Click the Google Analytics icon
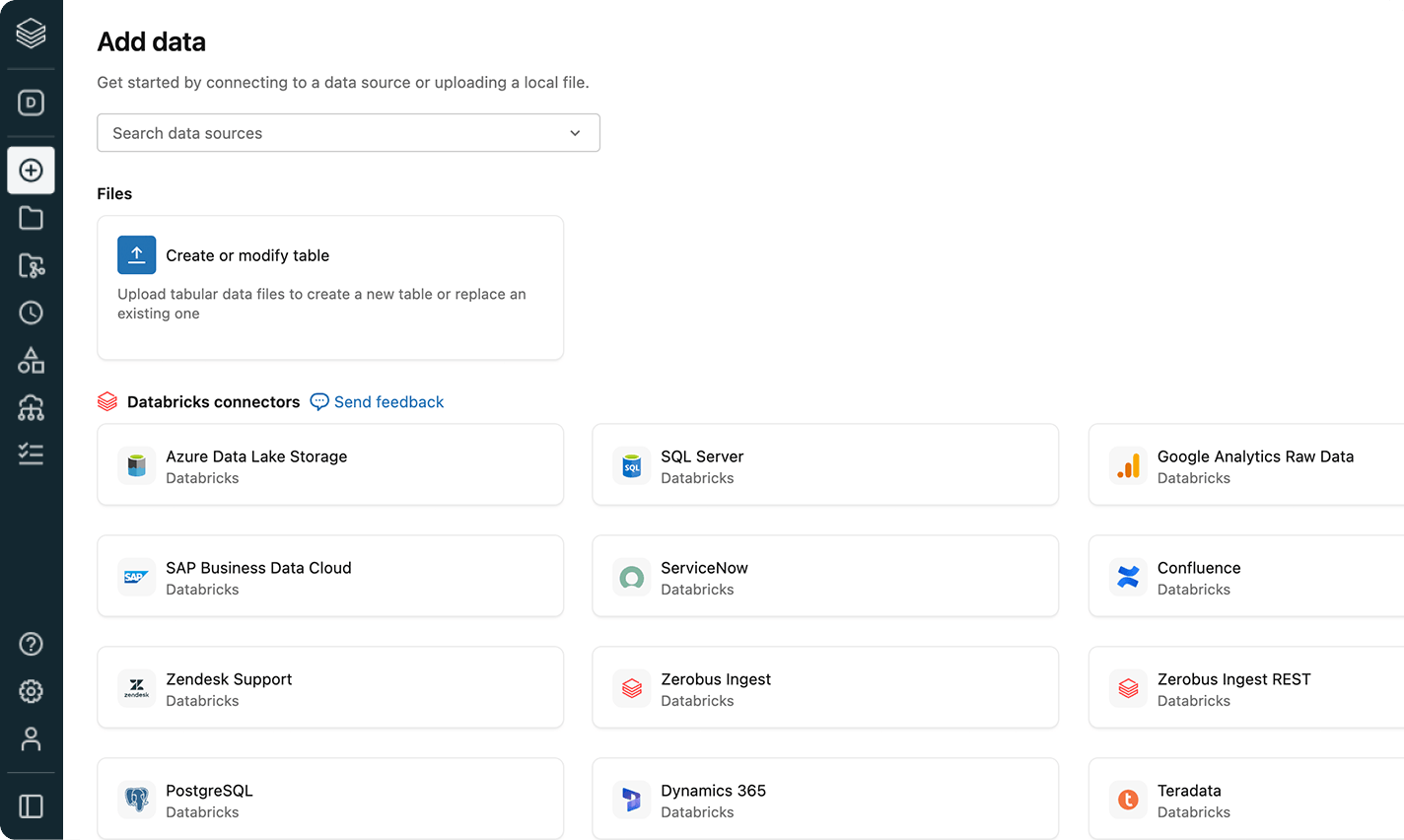The height and width of the screenshot is (840, 1404). pyautogui.click(x=1129, y=465)
